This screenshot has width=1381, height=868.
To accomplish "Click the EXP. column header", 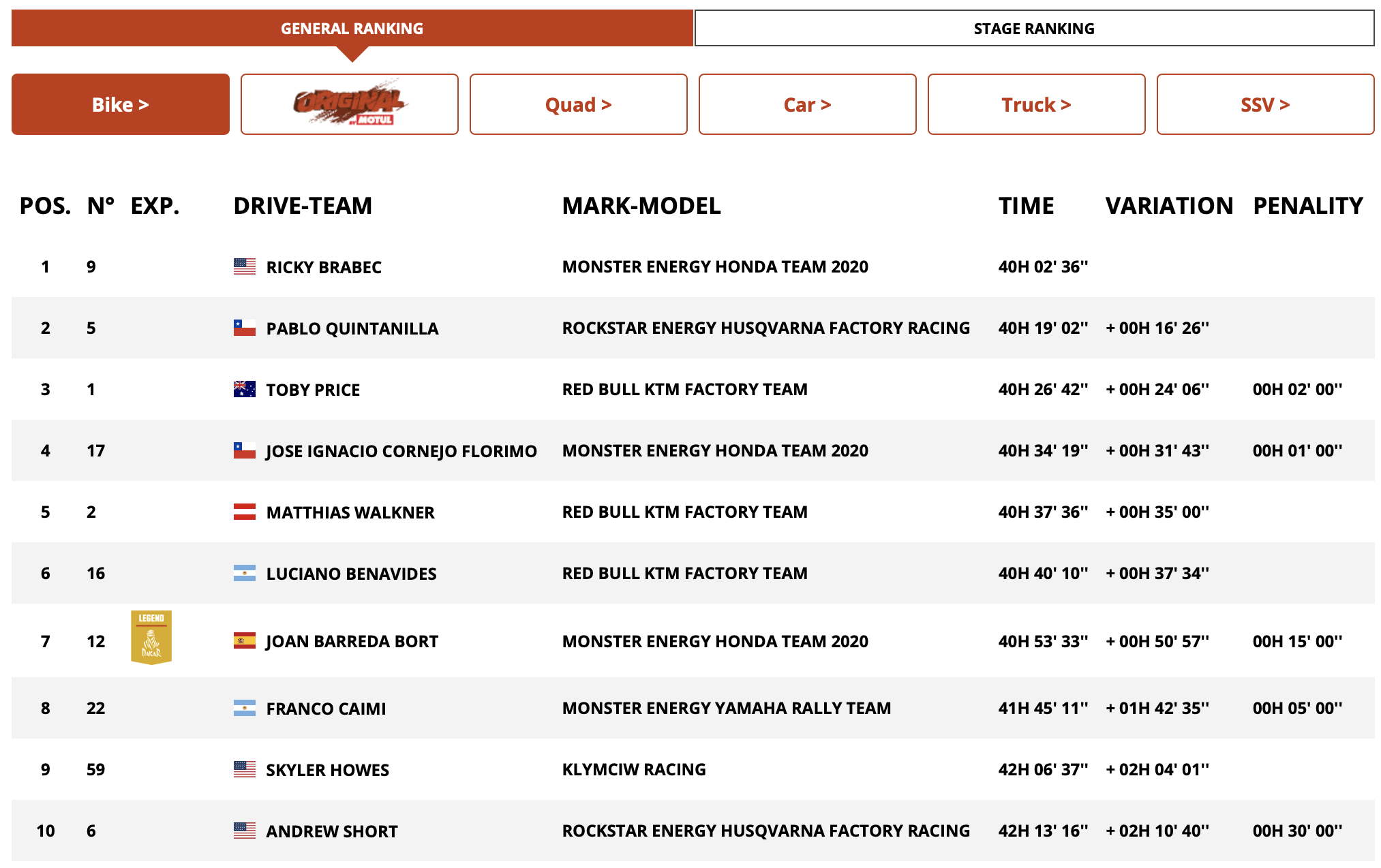I will [x=155, y=206].
